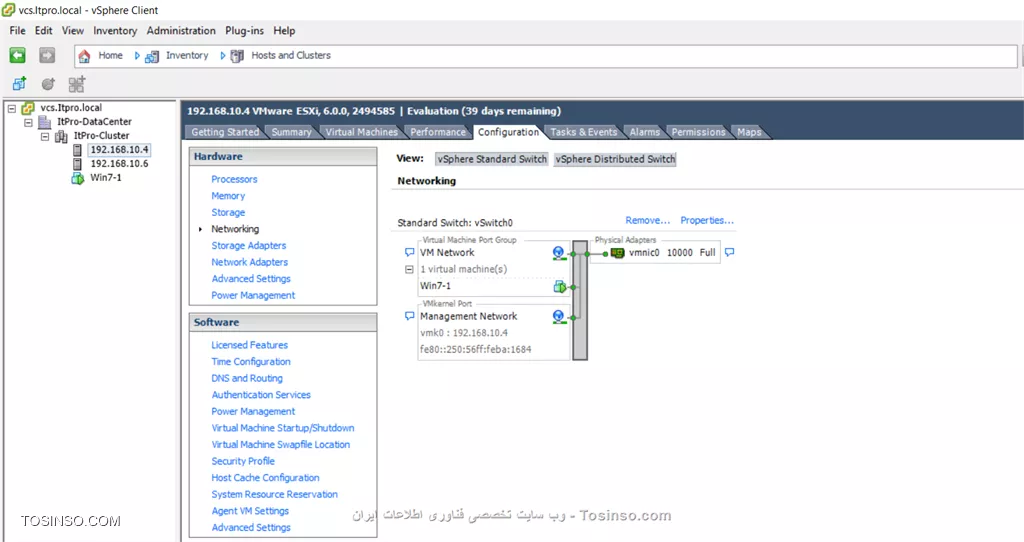Open Security Profile settings
The width and height of the screenshot is (1024, 542).
click(243, 462)
